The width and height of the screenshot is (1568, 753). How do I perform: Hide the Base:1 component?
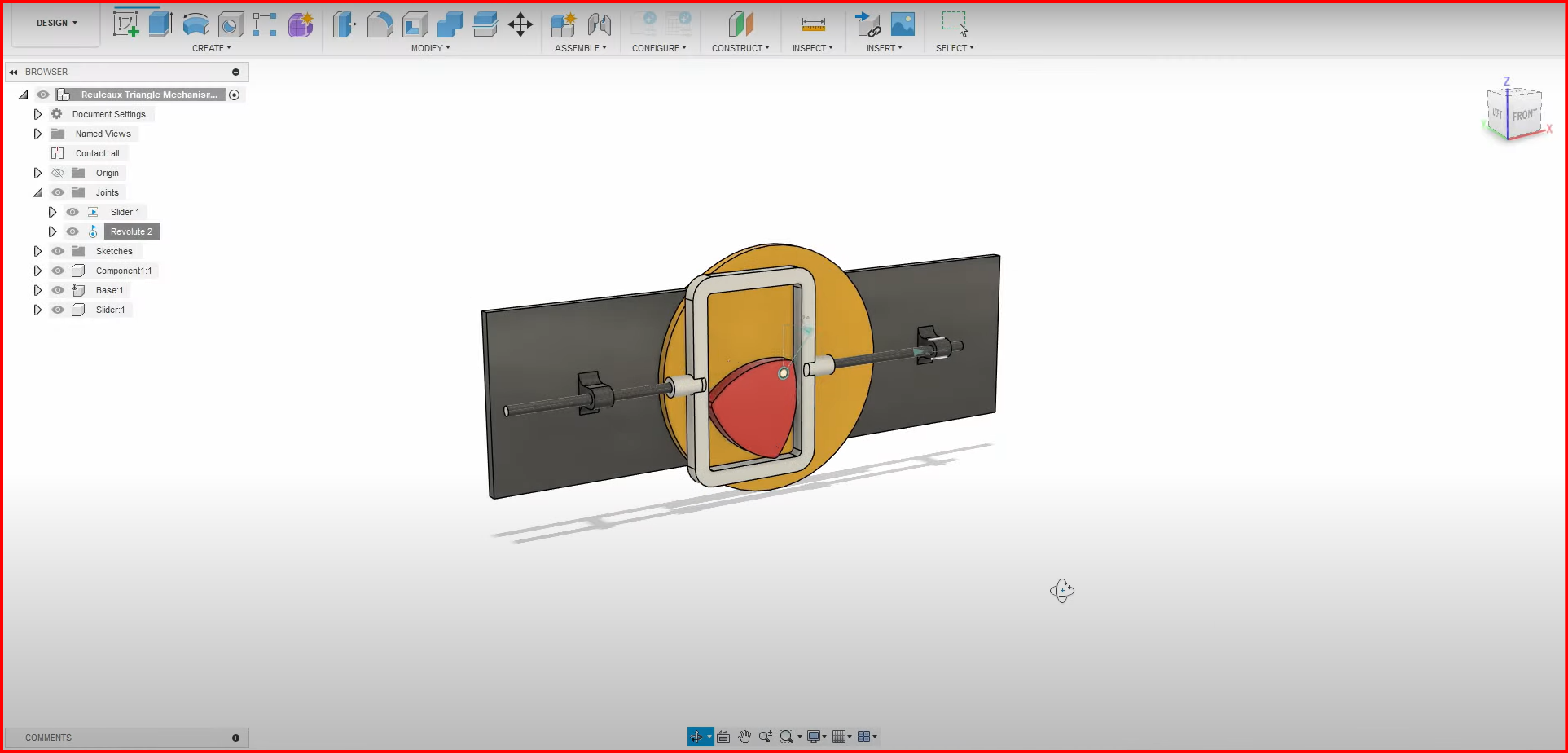(x=58, y=290)
